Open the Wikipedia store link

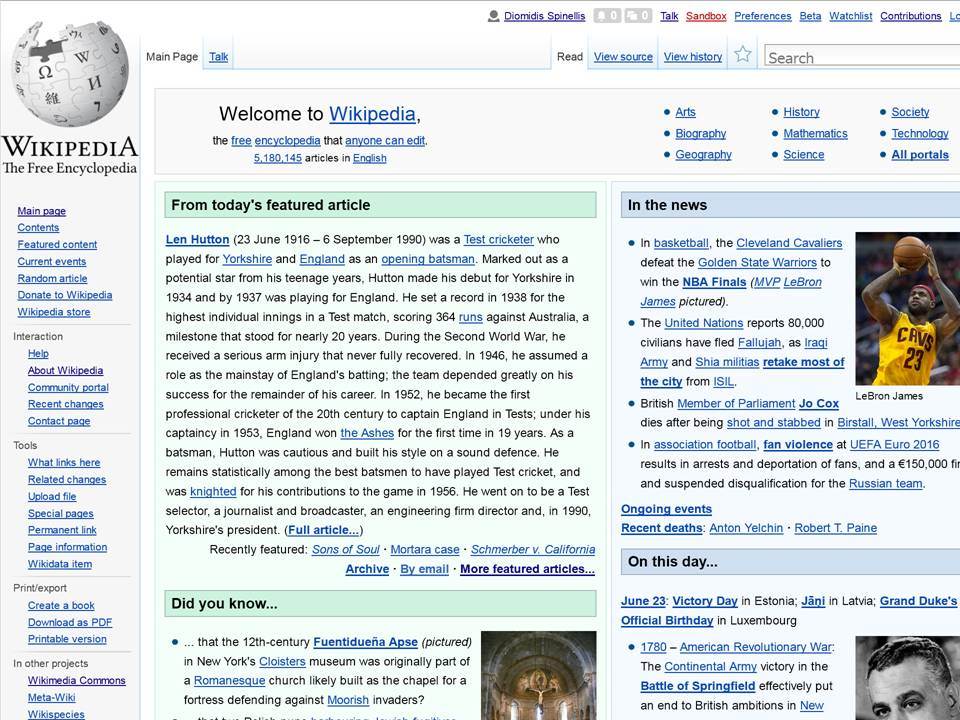click(x=54, y=312)
